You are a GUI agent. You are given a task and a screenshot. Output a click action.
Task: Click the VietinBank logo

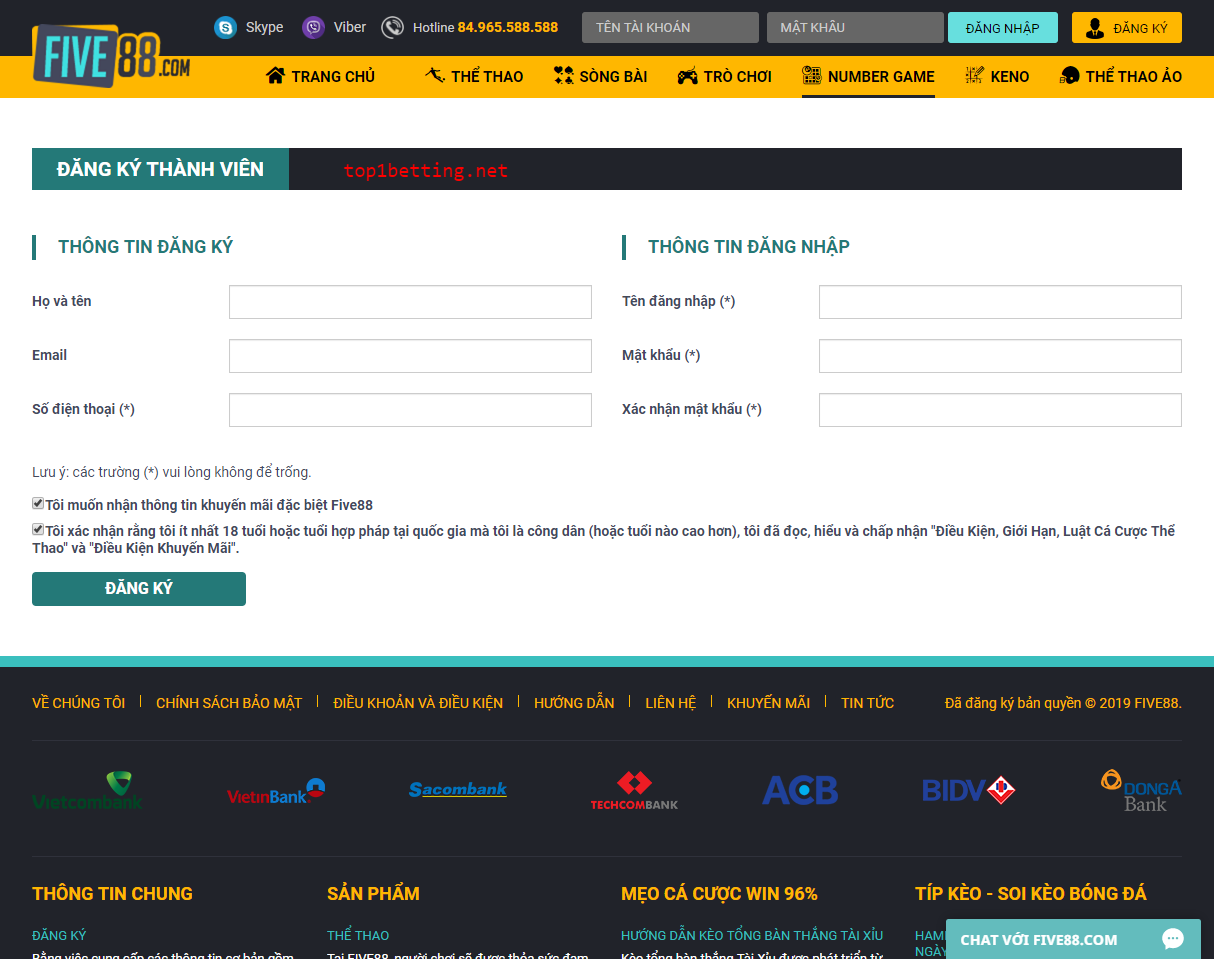[277, 791]
